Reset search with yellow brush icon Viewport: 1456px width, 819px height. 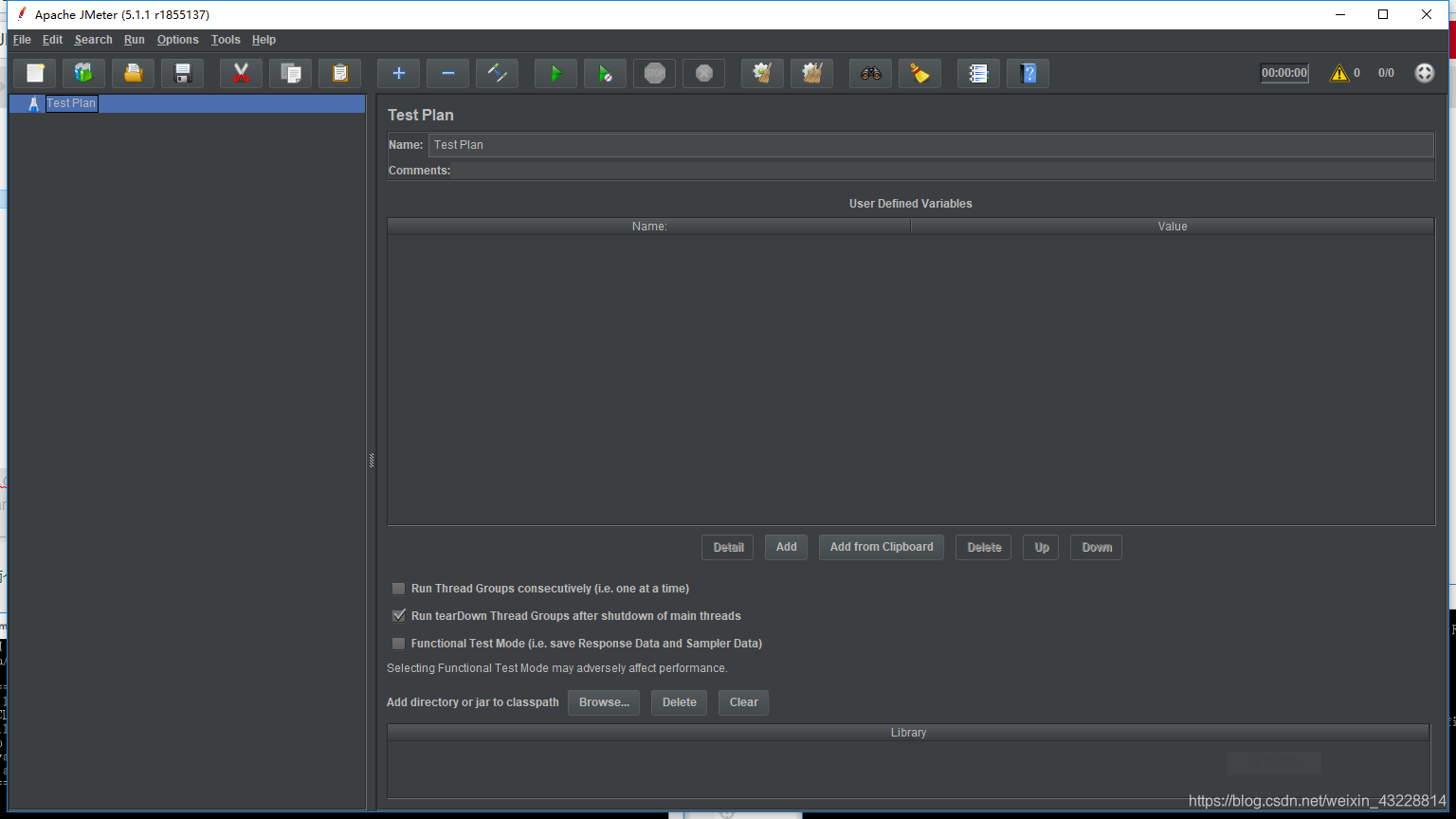click(x=920, y=73)
